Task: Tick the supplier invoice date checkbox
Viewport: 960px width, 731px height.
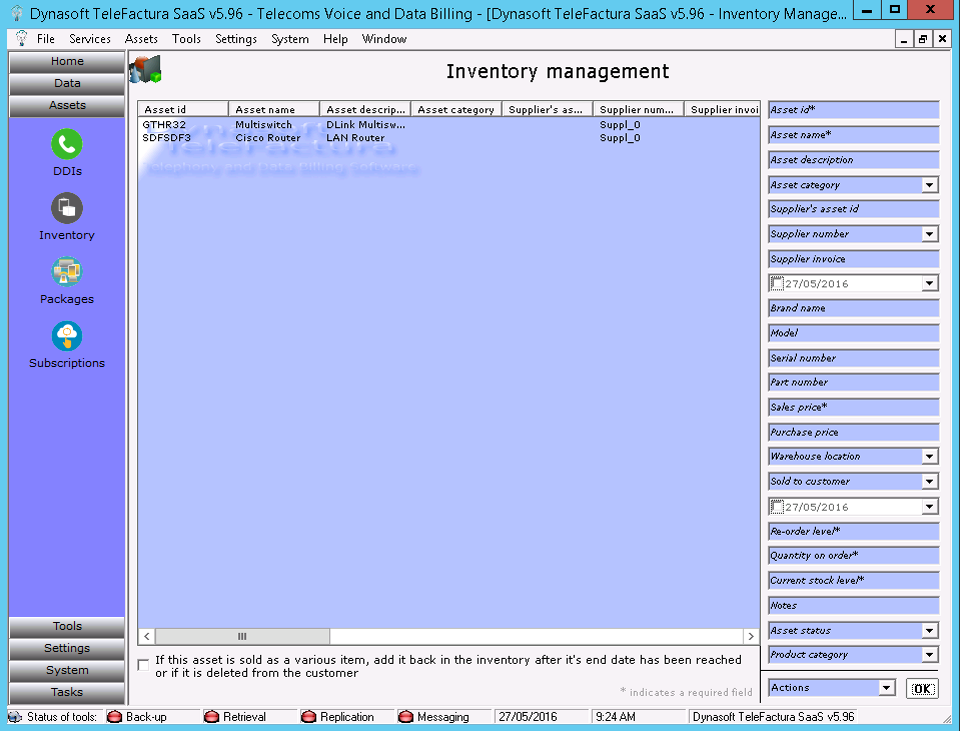Action: [x=777, y=284]
